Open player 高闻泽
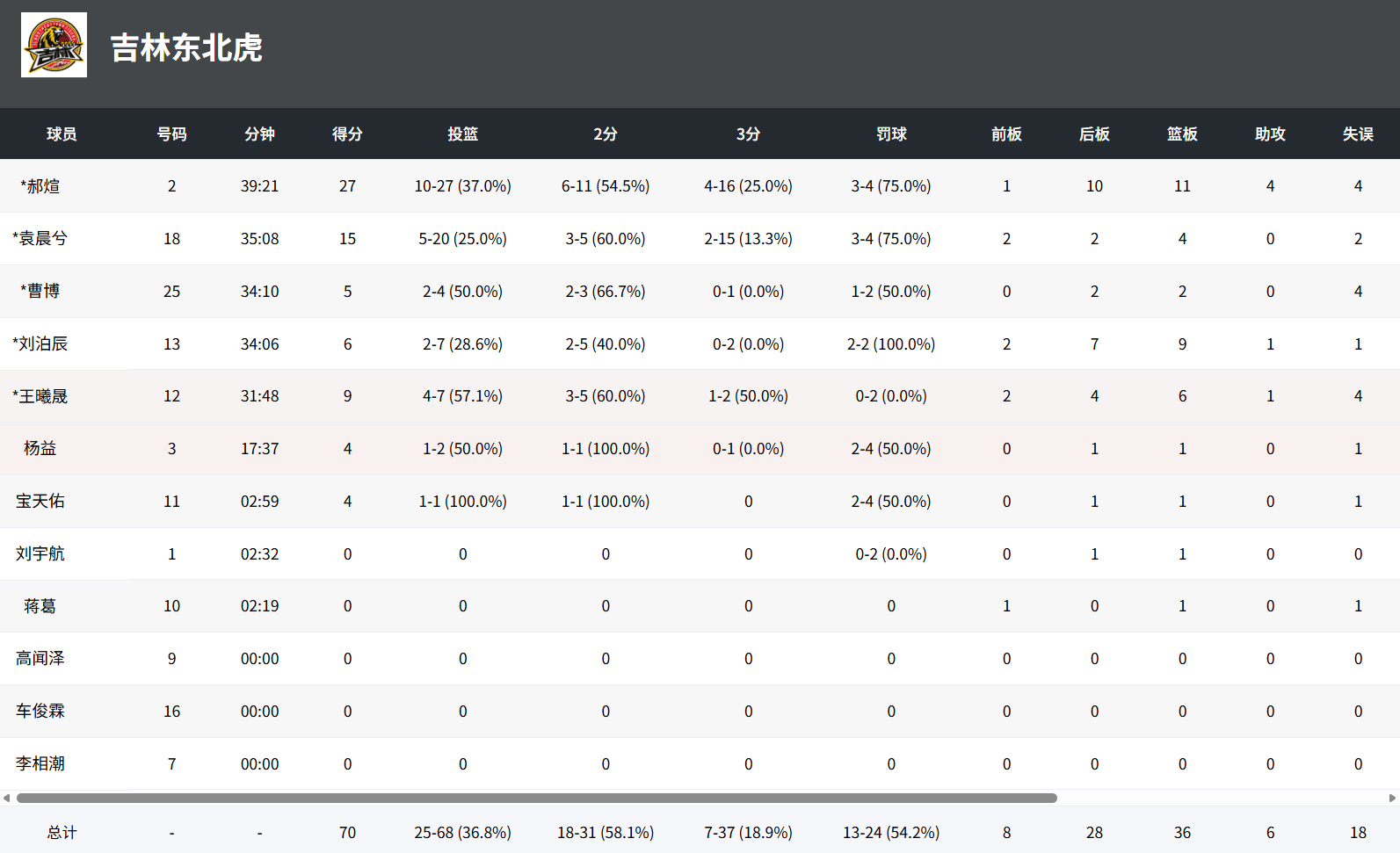Viewport: 1400px width, 853px height. click(x=40, y=659)
